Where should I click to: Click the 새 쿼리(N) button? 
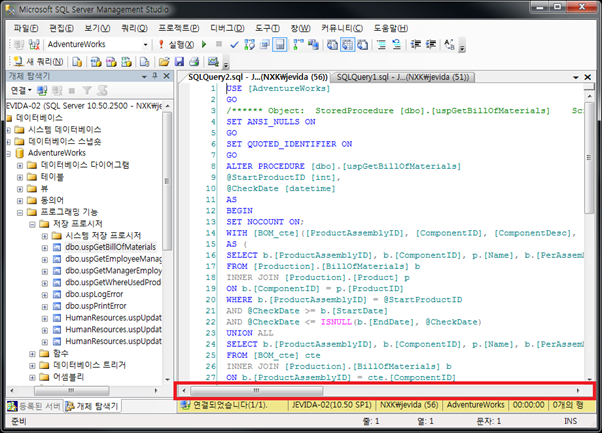(x=38, y=62)
